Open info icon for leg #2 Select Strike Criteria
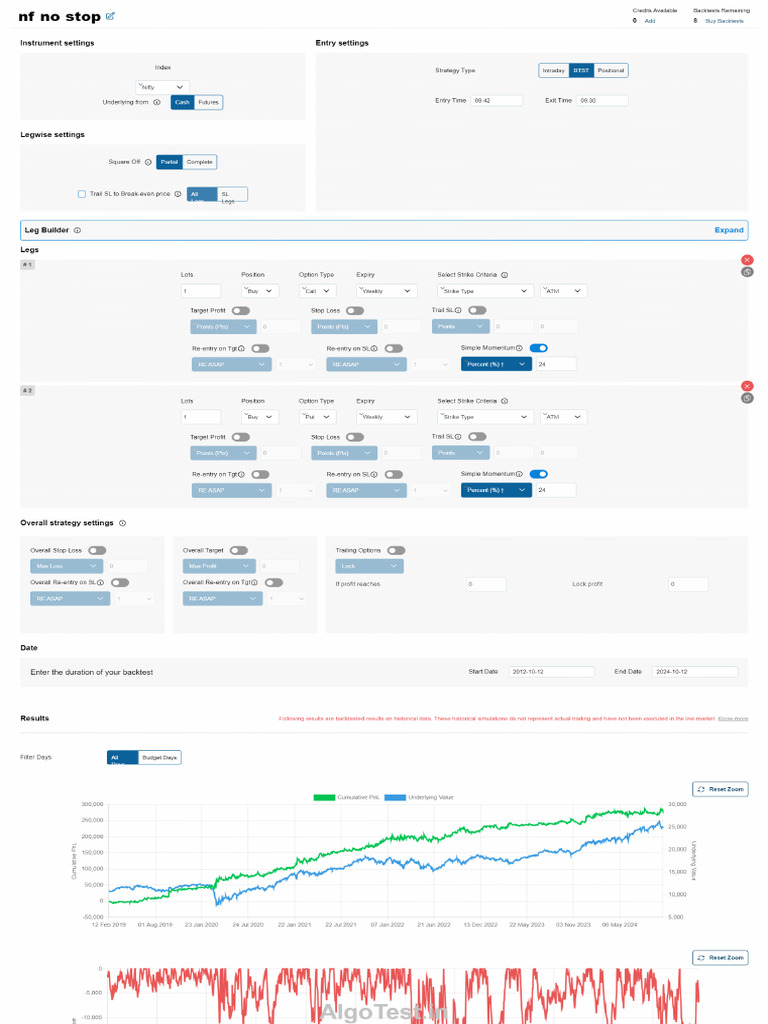Viewport: 768px width, 1024px height. 504,401
